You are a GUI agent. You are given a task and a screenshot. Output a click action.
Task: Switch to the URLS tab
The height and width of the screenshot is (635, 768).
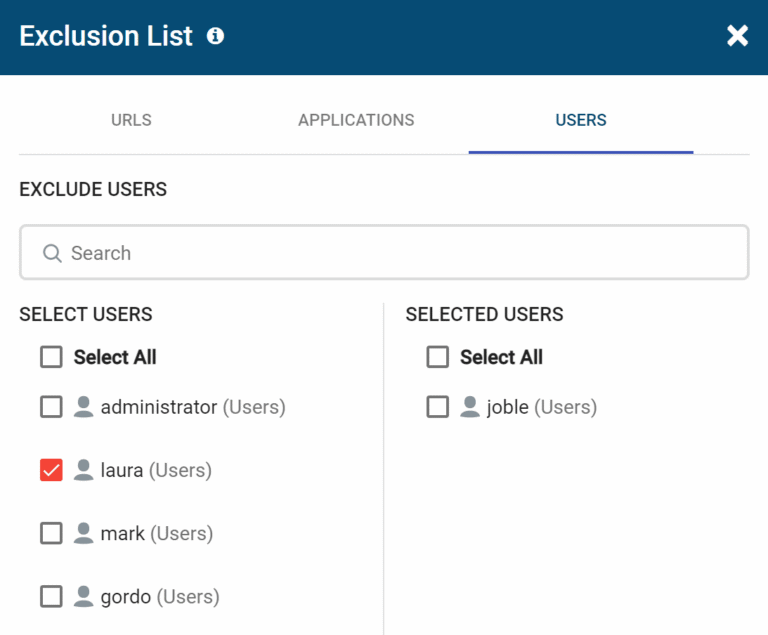coord(131,120)
